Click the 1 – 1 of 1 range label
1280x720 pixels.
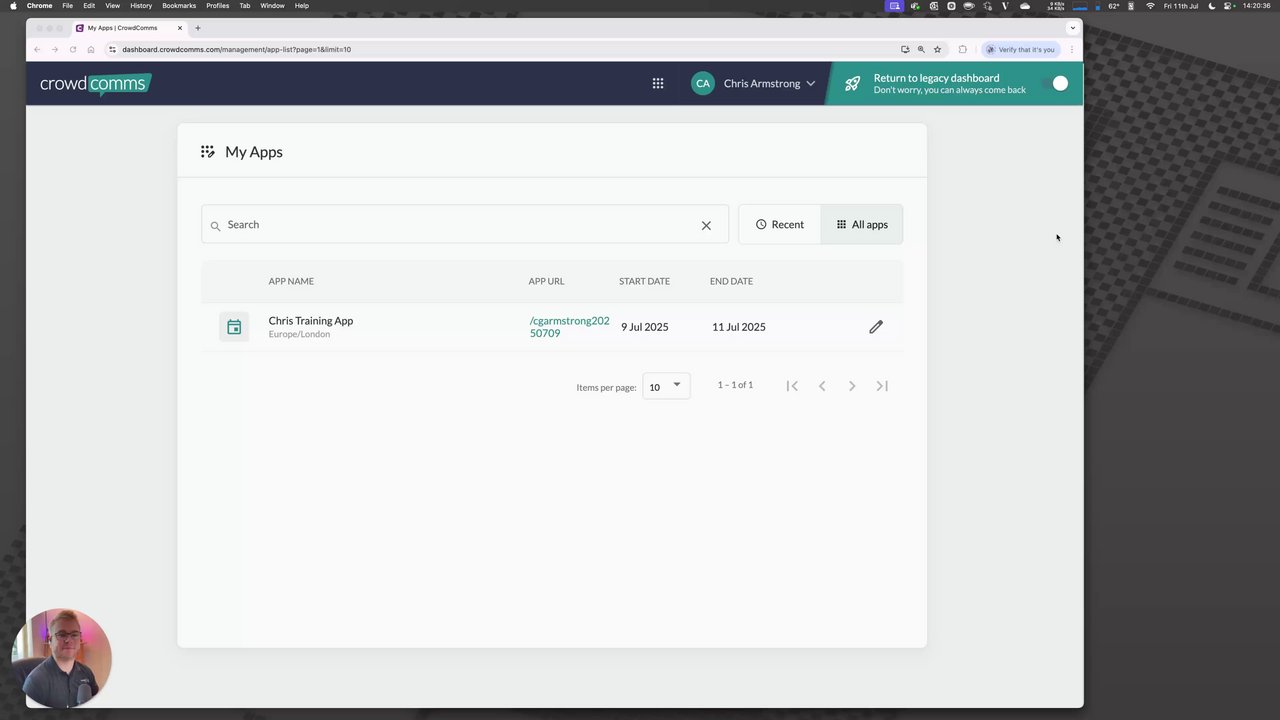[x=735, y=385]
